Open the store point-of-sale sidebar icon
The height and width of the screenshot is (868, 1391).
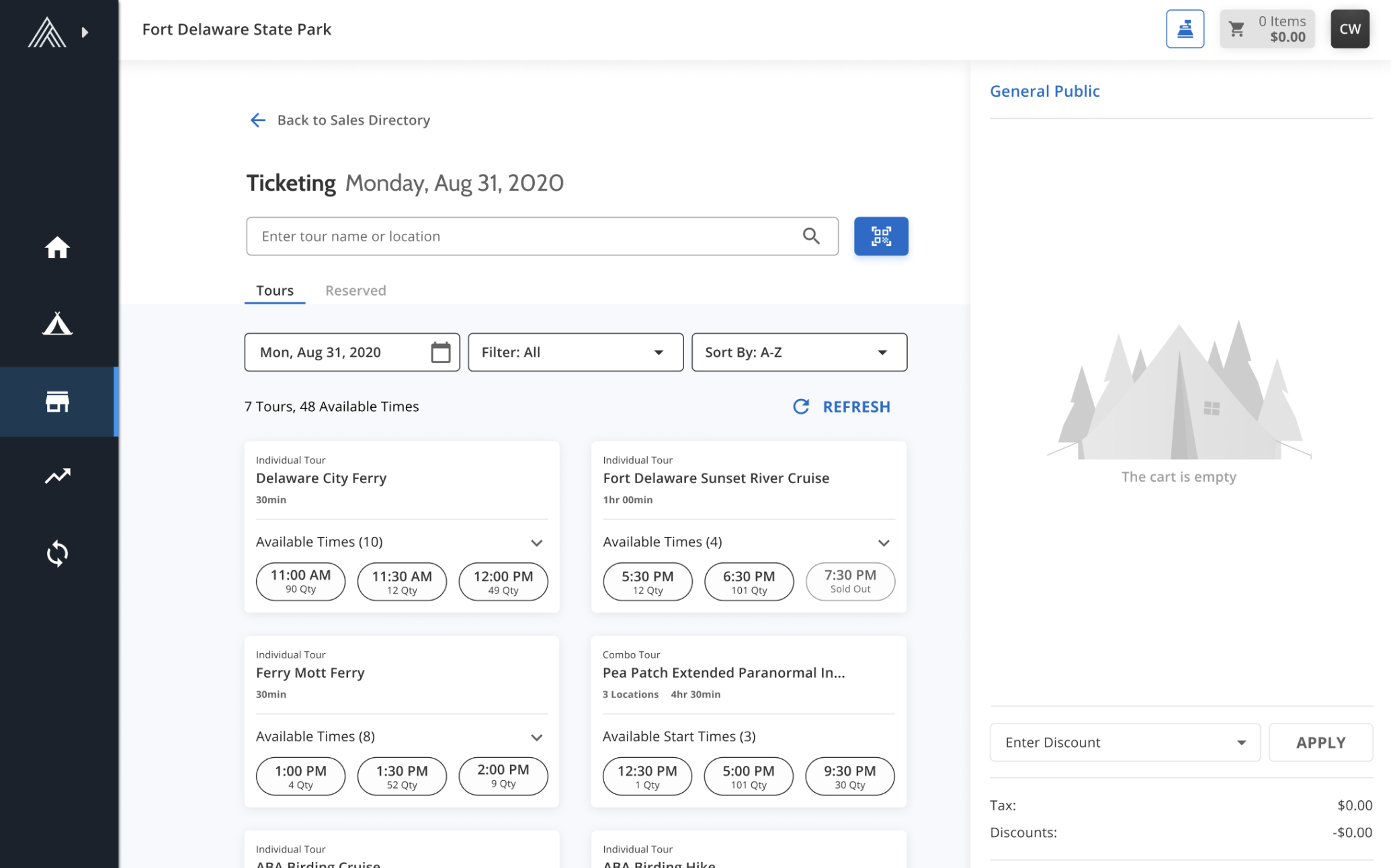click(x=57, y=402)
